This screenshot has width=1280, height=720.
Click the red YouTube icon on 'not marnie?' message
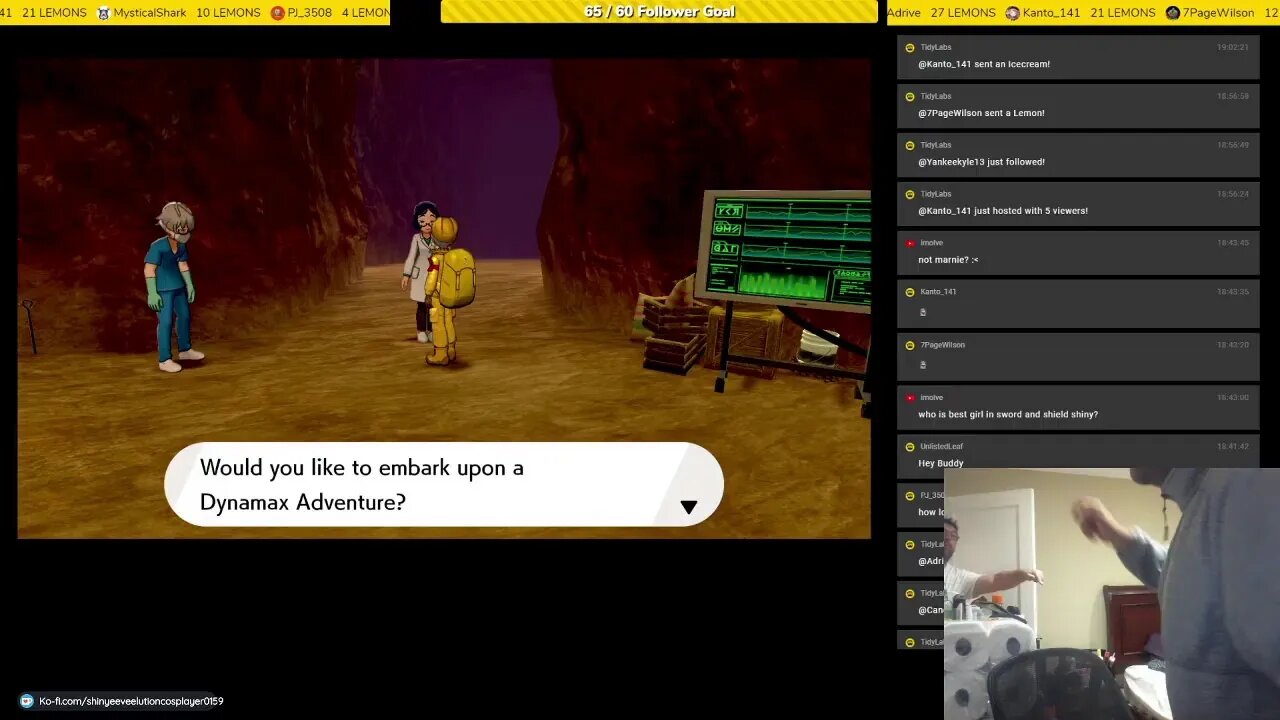coord(909,243)
